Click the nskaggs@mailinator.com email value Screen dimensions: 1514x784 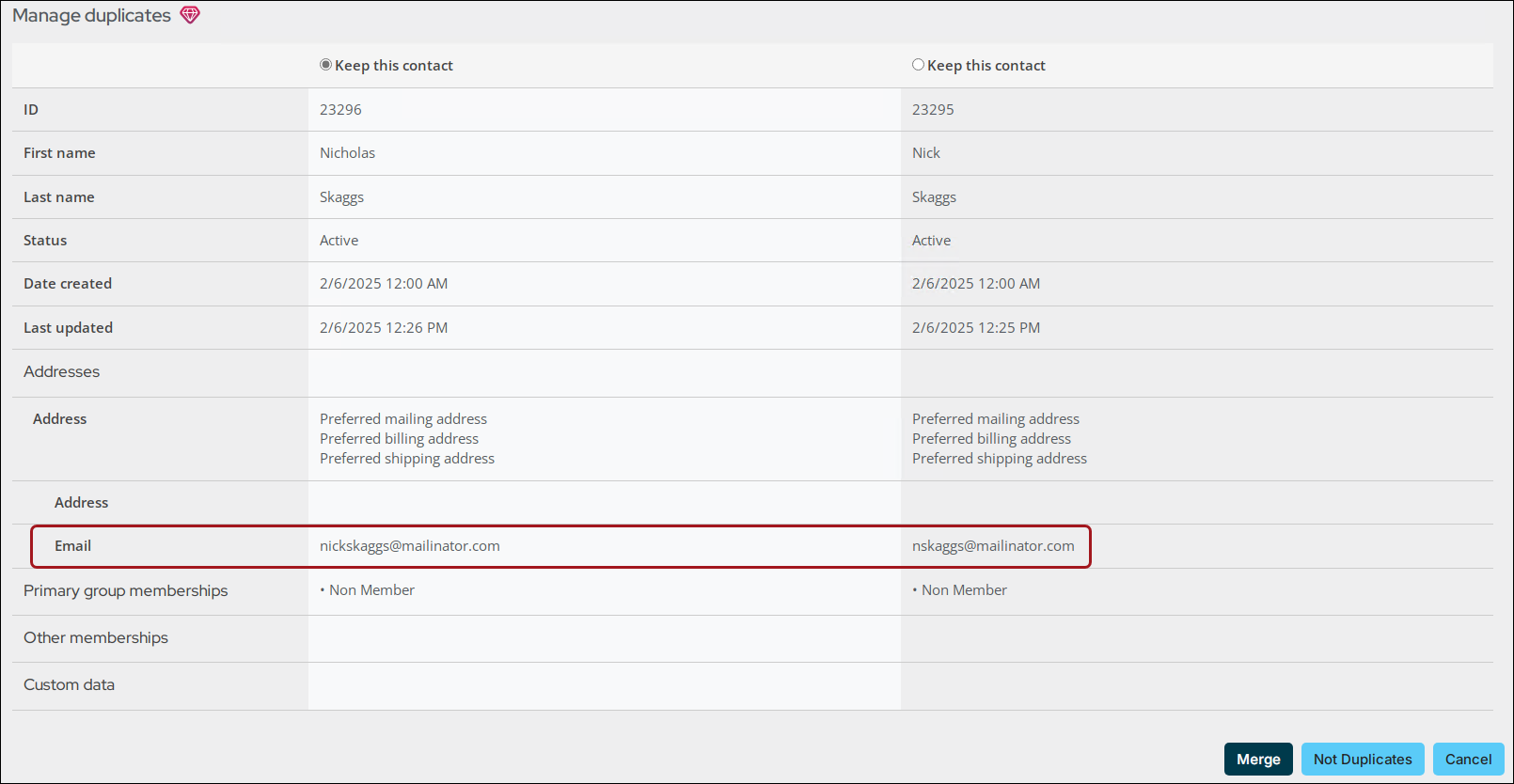pos(992,546)
